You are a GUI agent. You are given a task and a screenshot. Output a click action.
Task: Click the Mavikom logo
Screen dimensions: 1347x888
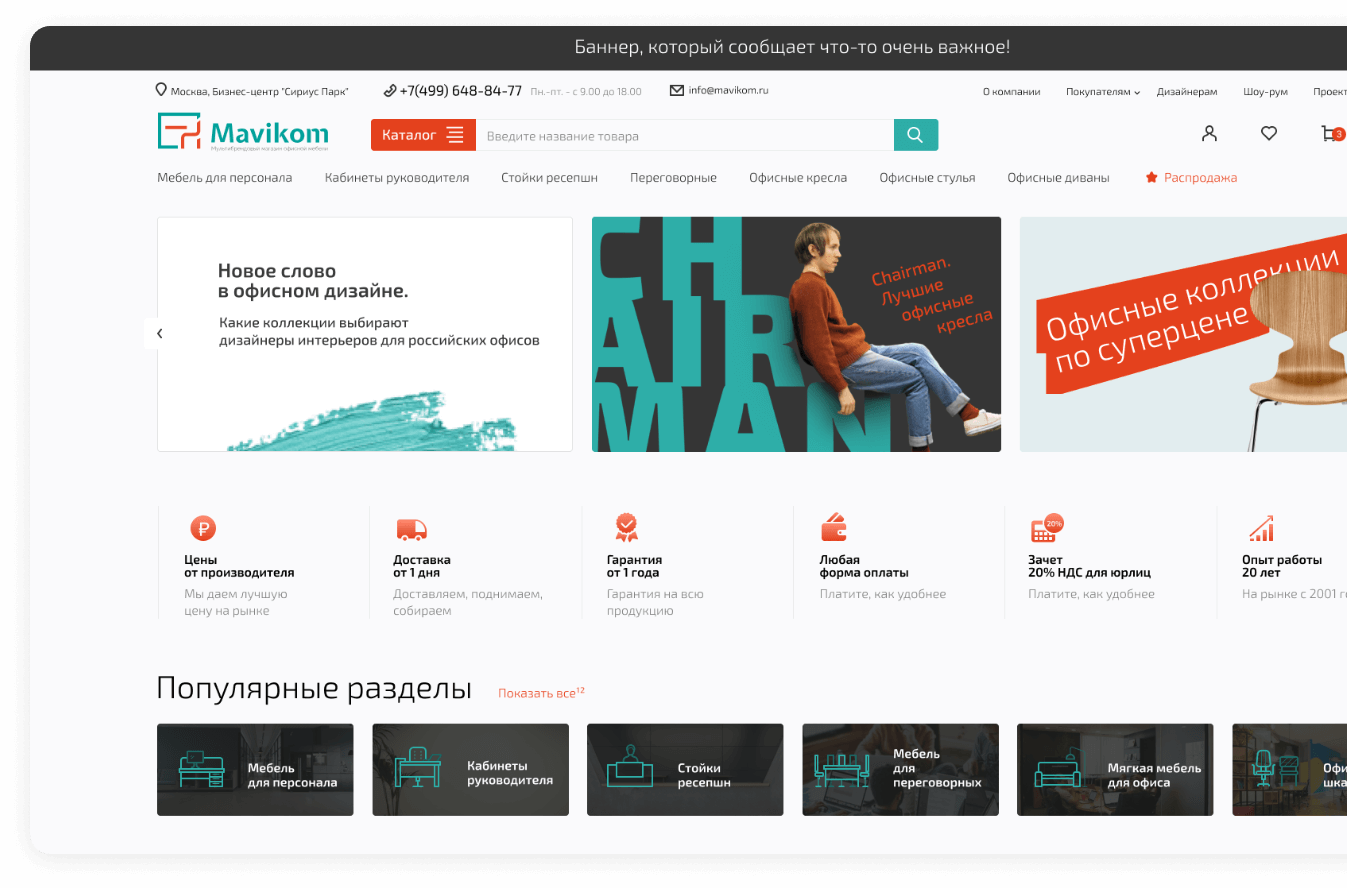pyautogui.click(x=243, y=133)
